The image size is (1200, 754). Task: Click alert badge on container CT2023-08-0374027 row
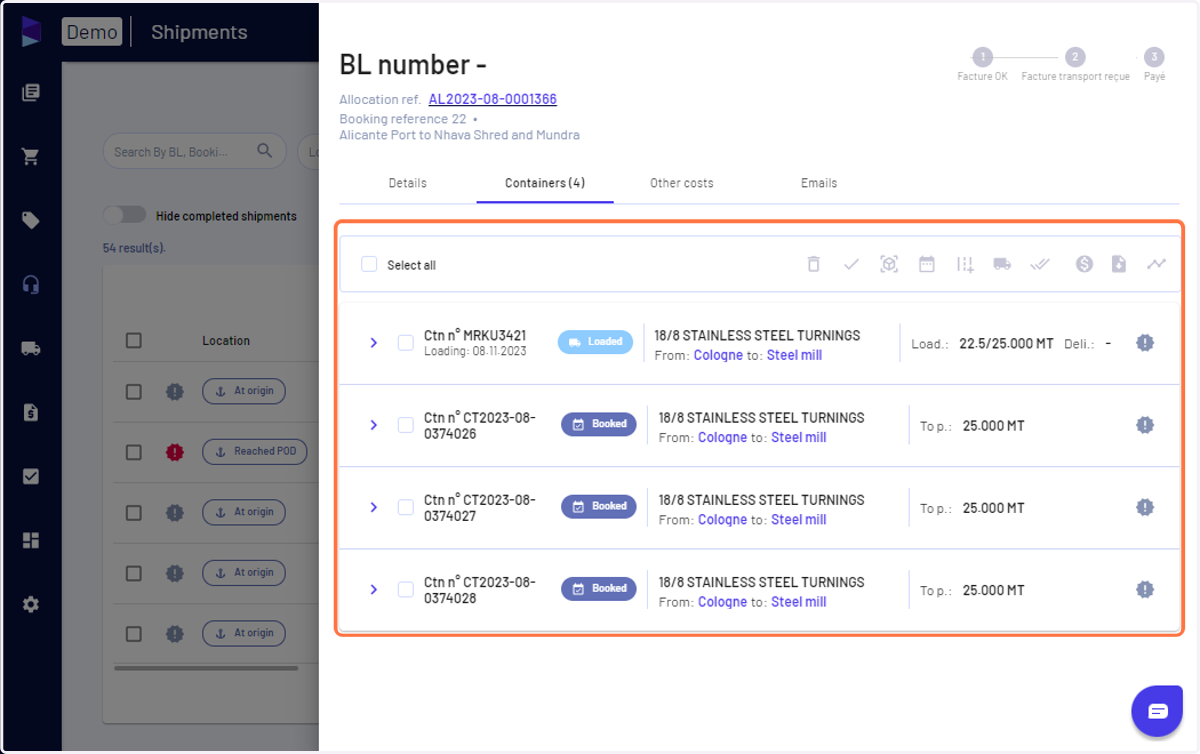click(1145, 507)
